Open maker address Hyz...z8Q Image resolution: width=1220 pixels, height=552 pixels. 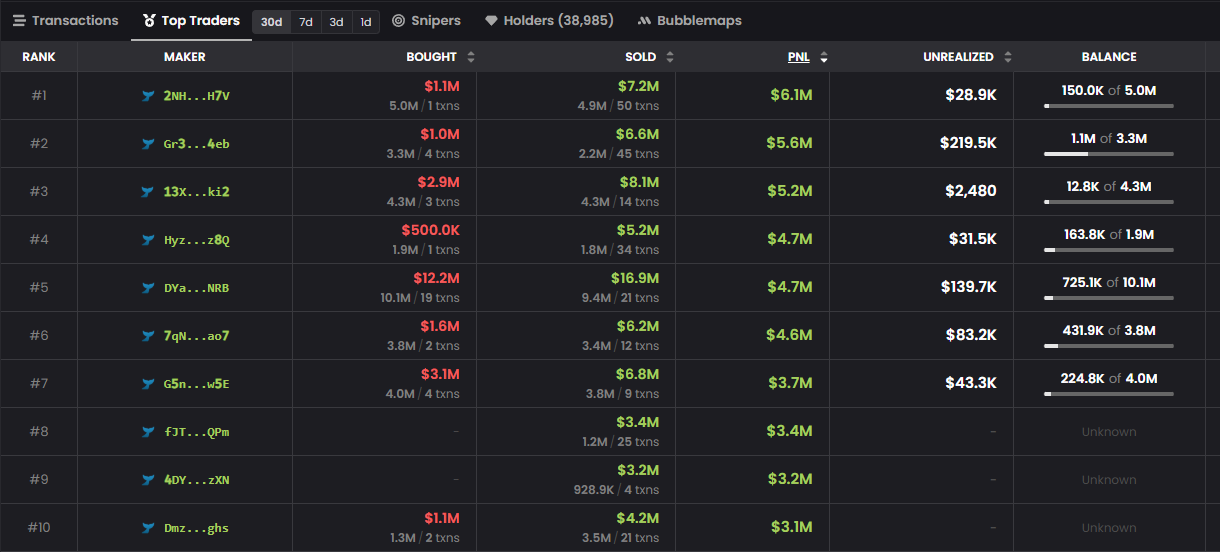pyautogui.click(x=196, y=240)
